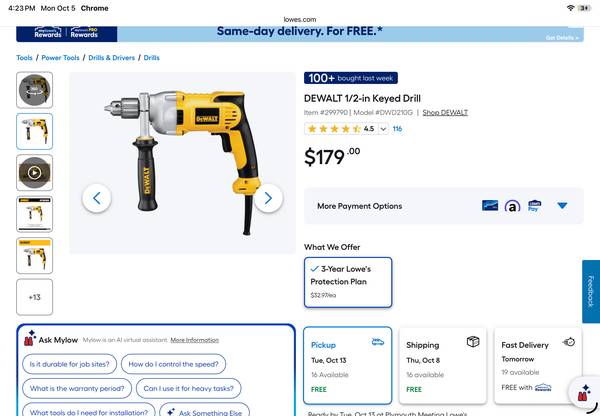
Task: Toggle the 3-Year Lowe's Protection Plan
Action: pos(348,282)
